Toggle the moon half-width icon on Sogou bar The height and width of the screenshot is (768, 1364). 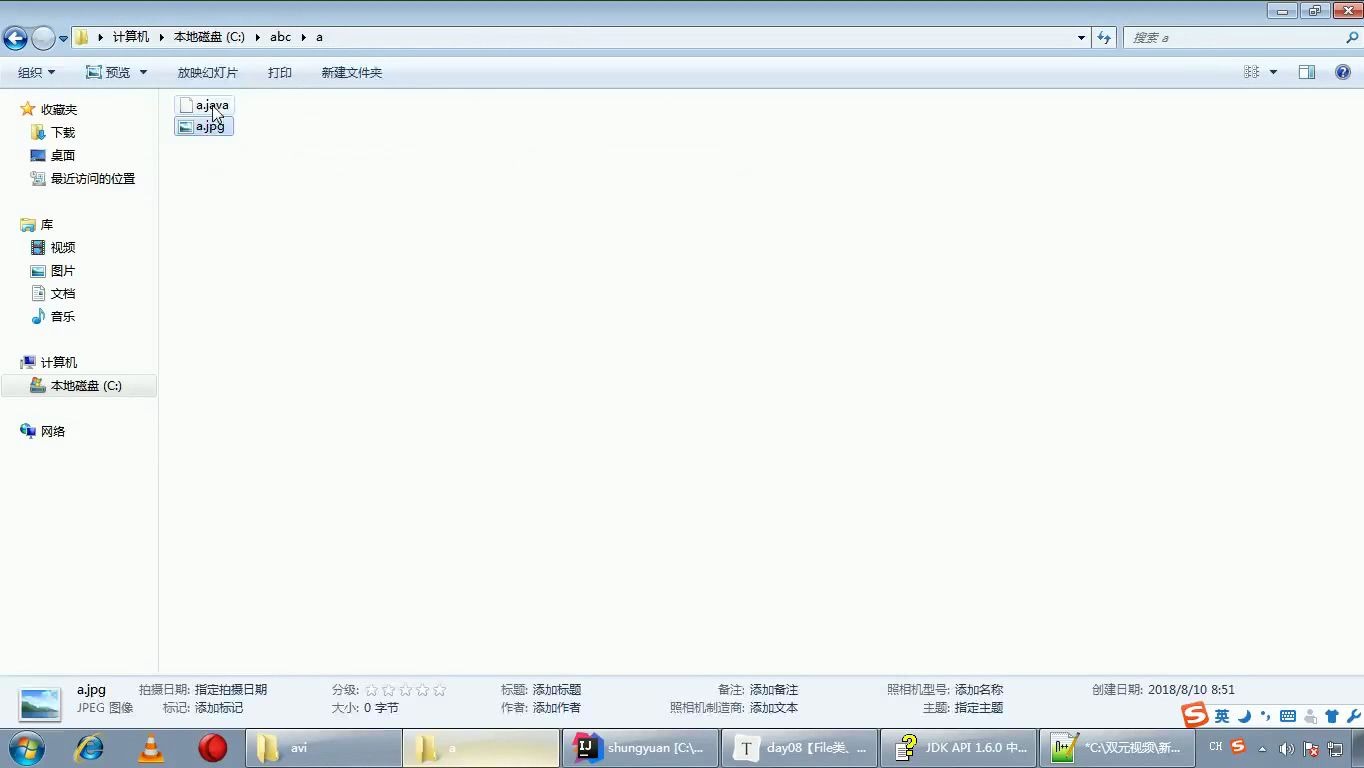[1244, 716]
